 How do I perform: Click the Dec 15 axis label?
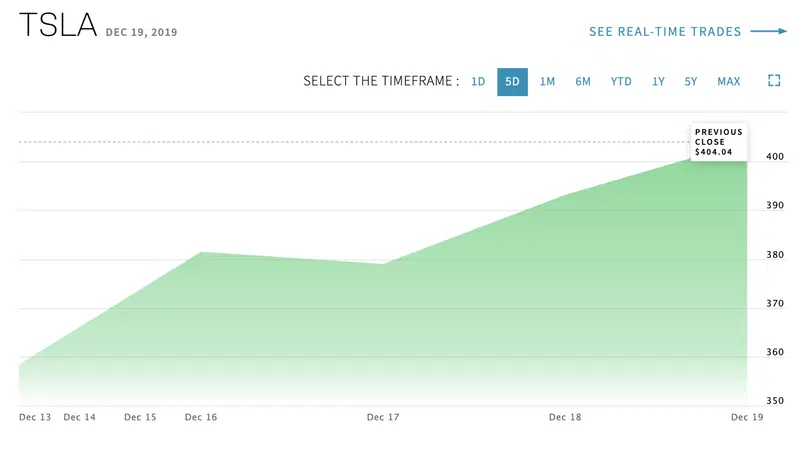[x=140, y=417]
